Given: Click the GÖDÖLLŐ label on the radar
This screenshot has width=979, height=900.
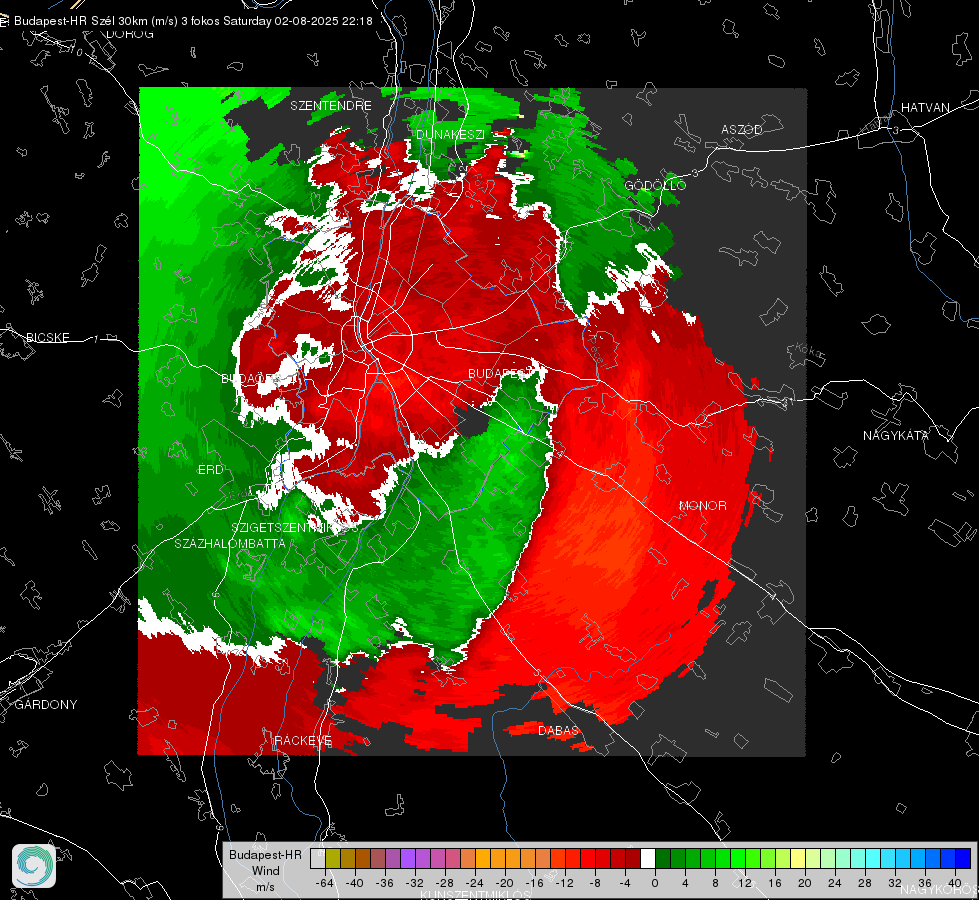Looking at the screenshot, I should pyautogui.click(x=655, y=185).
